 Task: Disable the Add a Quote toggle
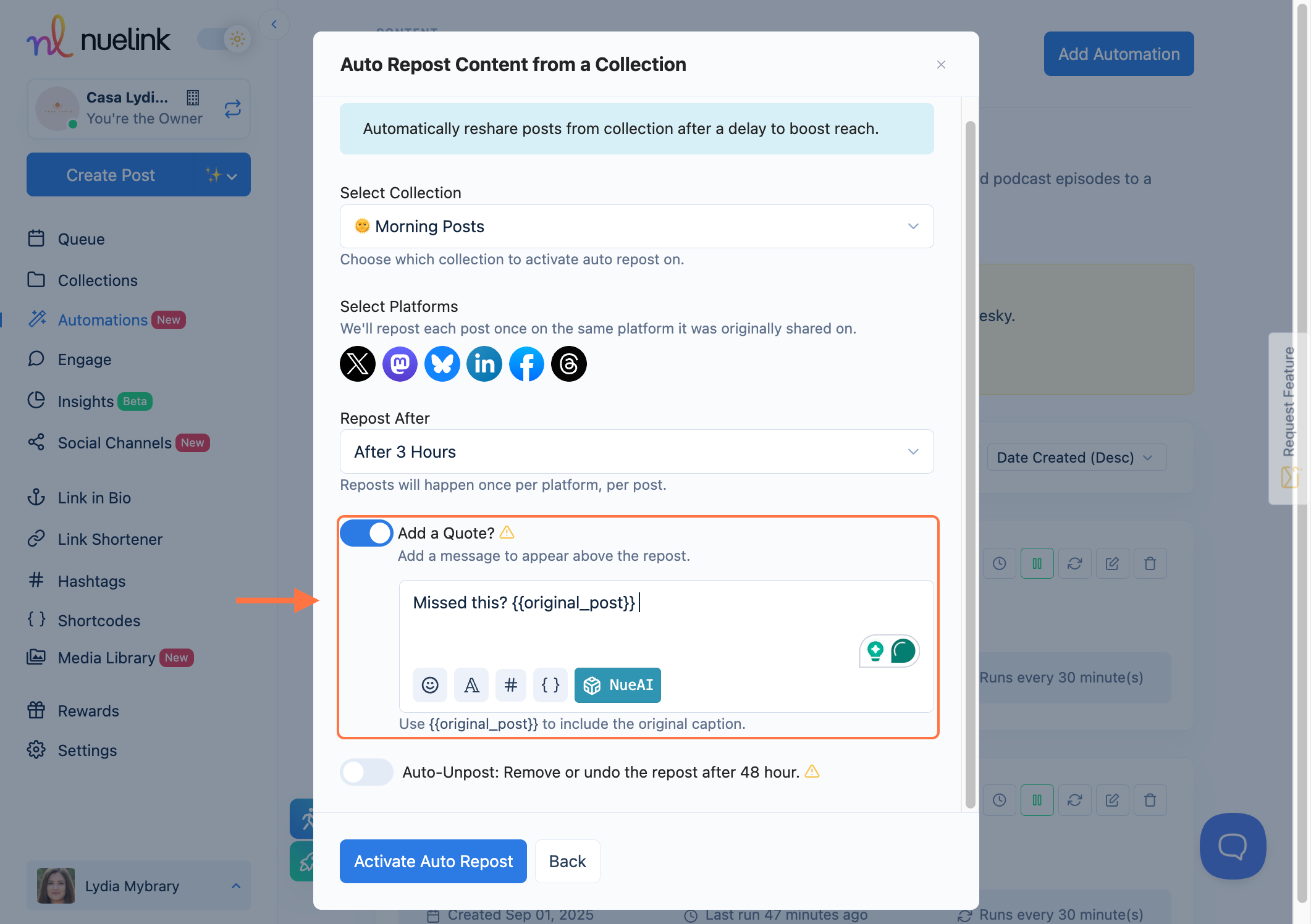click(x=366, y=533)
